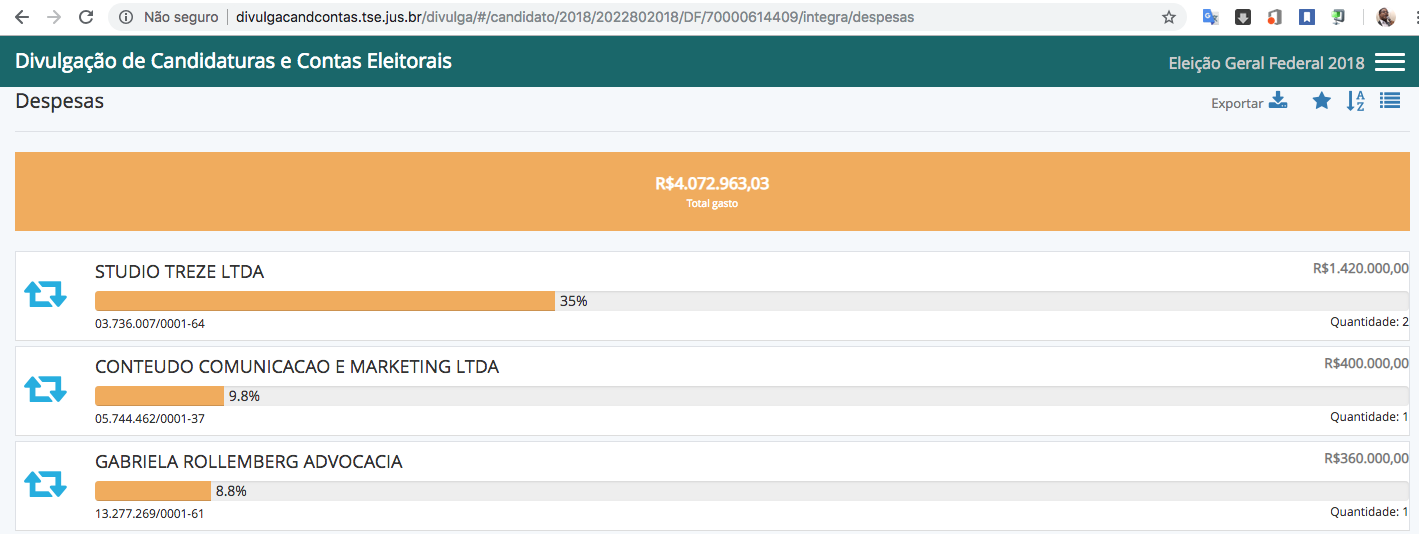Screen dimensions: 1419x534
Task: Sort expenses with the A-Z icon
Action: coord(1356,101)
